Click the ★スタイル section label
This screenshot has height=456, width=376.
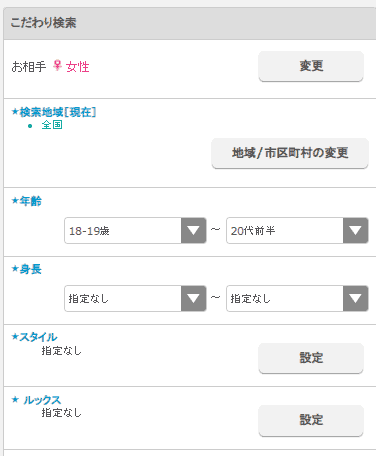pyautogui.click(x=34, y=337)
